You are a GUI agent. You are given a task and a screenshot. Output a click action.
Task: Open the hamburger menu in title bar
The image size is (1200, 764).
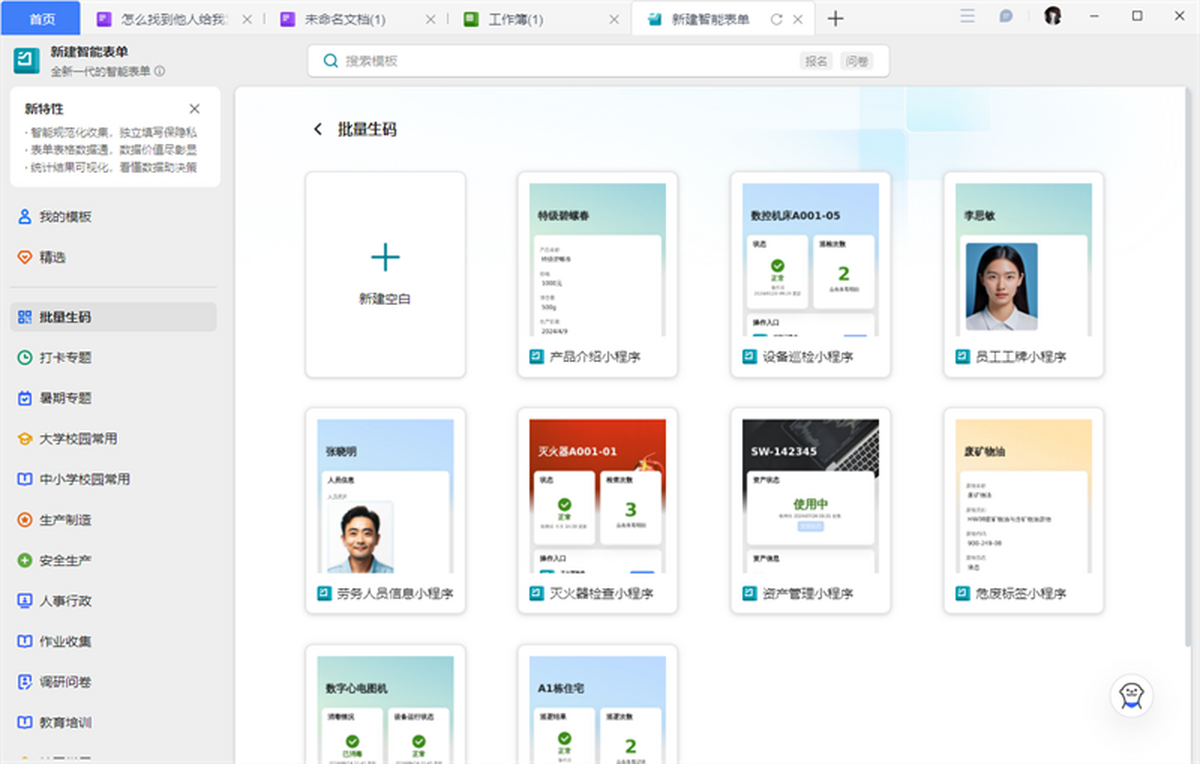967,17
